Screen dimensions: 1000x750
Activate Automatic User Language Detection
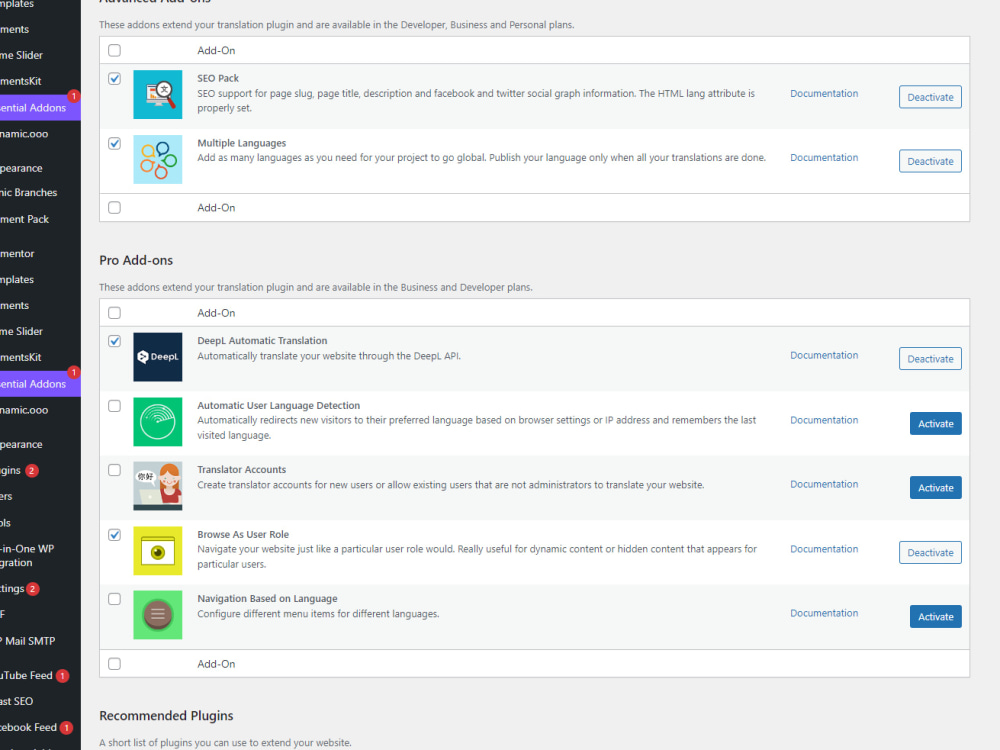(x=936, y=423)
